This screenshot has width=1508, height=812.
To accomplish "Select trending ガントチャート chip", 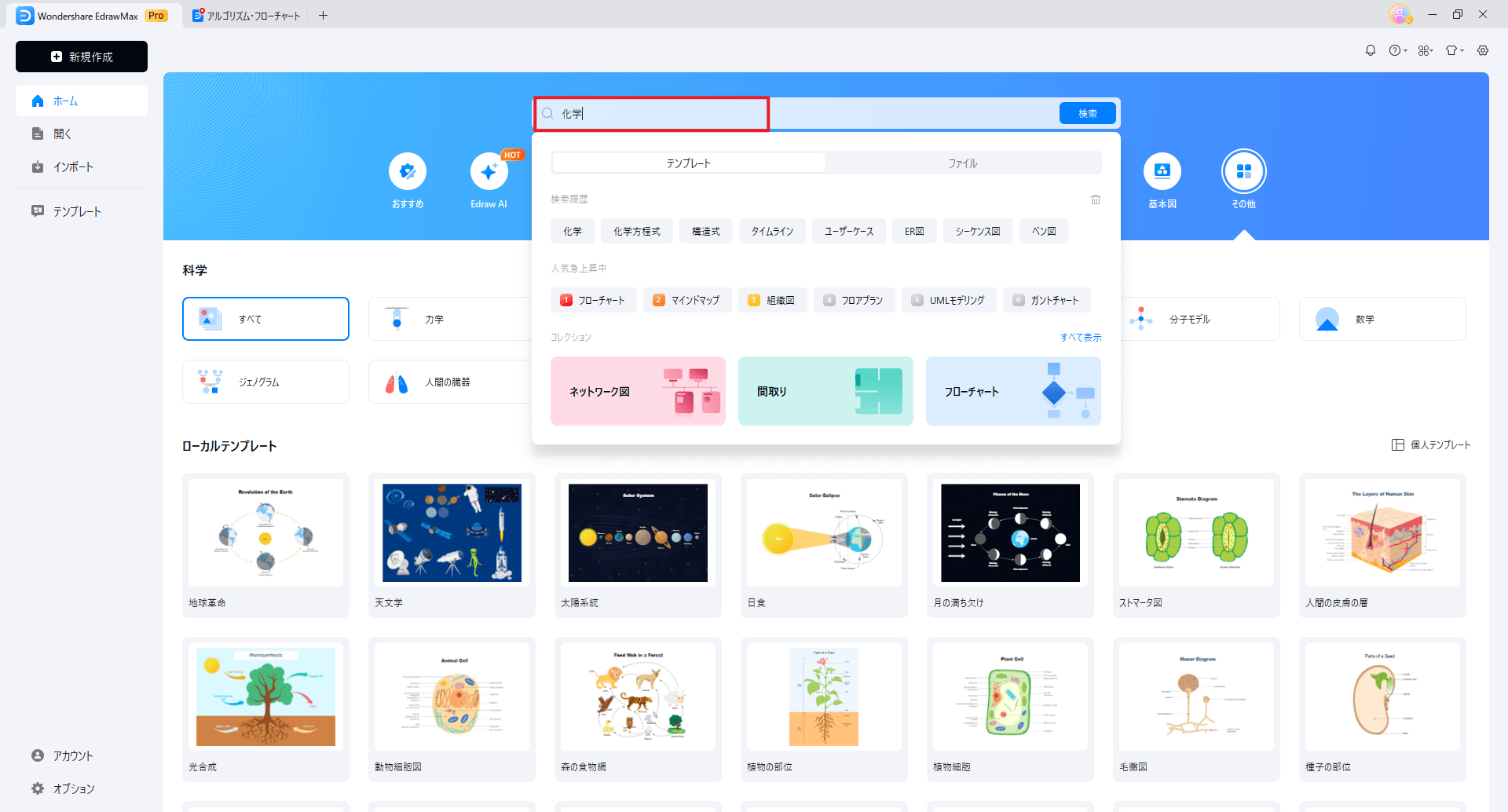I will (1046, 300).
